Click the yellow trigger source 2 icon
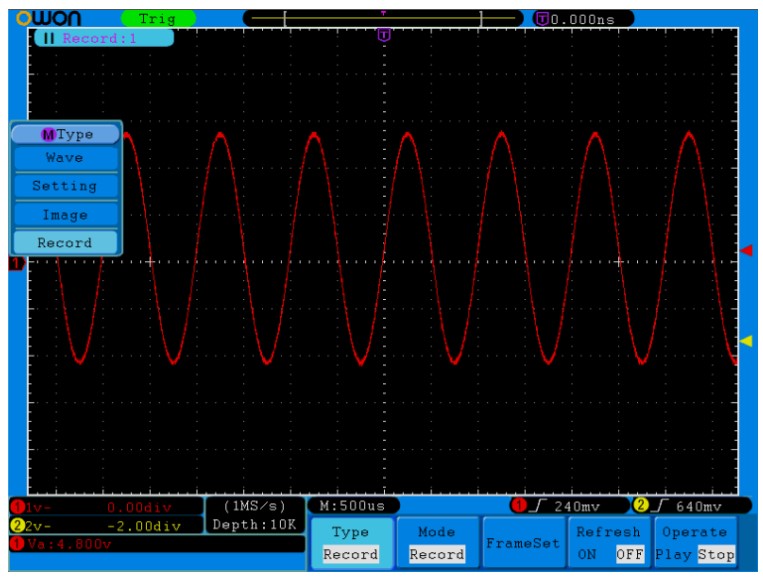Screen dimensions: 763x585 coord(640,506)
